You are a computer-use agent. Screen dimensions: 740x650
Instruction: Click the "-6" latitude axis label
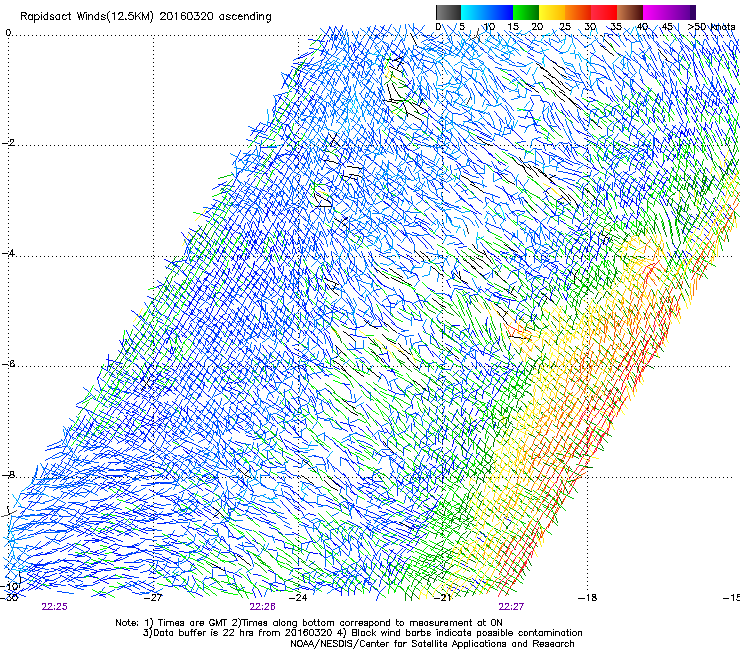pos(8,364)
